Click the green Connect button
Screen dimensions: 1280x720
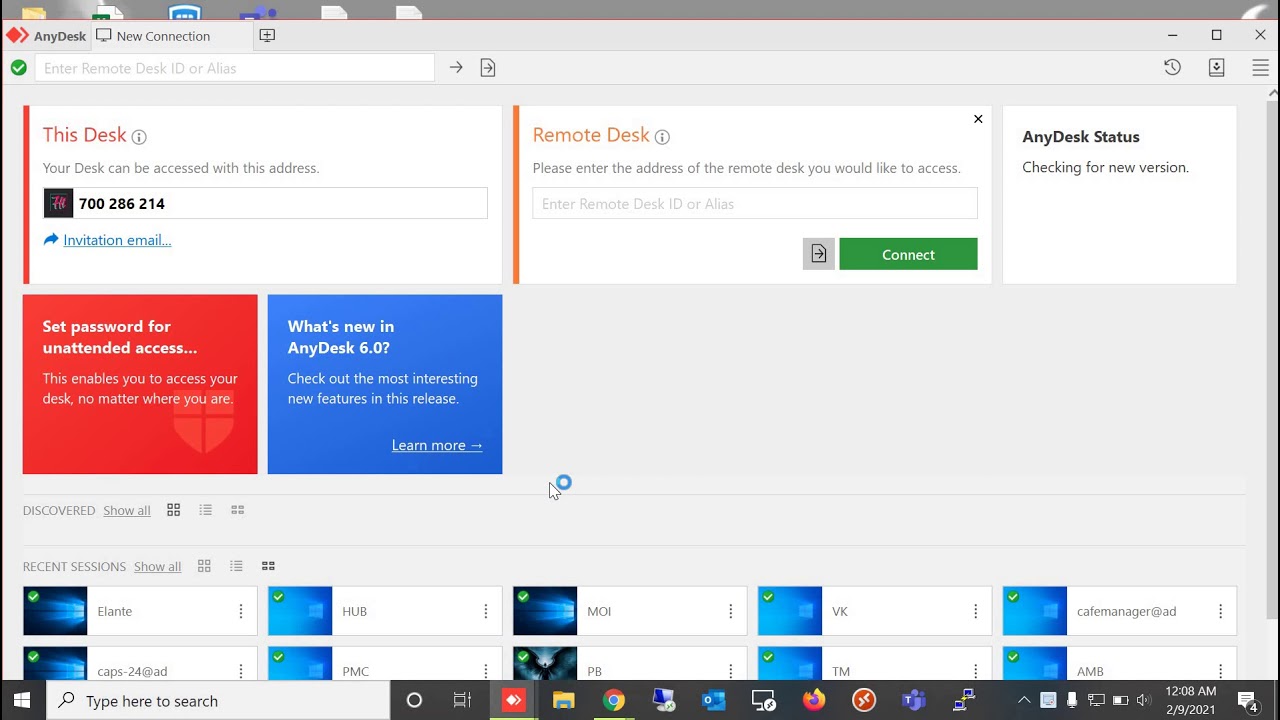(908, 254)
